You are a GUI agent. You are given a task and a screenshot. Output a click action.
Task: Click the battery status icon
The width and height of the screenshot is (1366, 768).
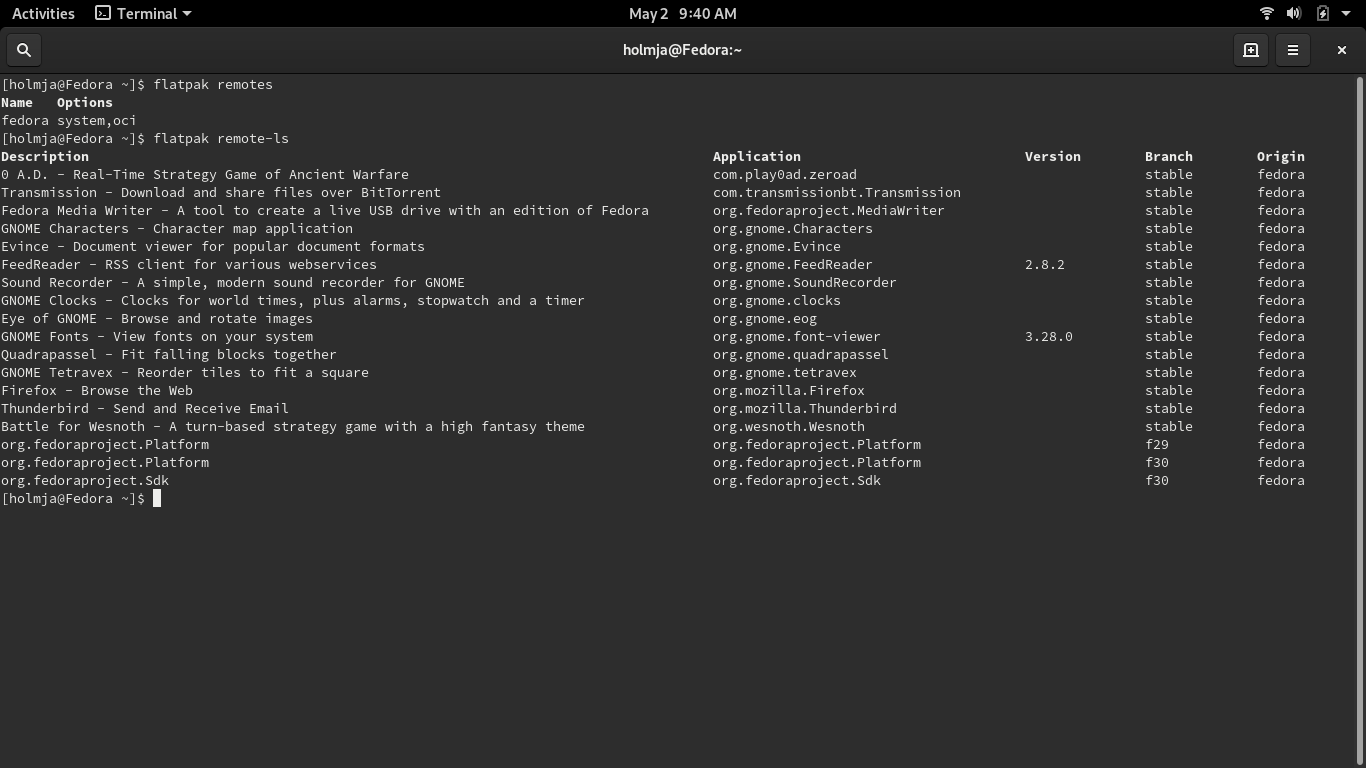click(1322, 13)
